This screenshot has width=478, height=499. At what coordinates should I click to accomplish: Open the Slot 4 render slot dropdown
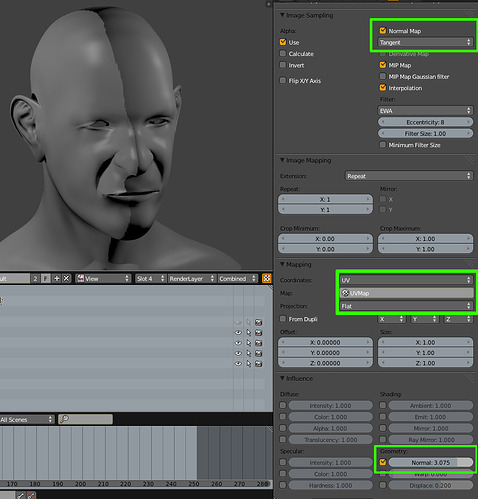pos(150,279)
